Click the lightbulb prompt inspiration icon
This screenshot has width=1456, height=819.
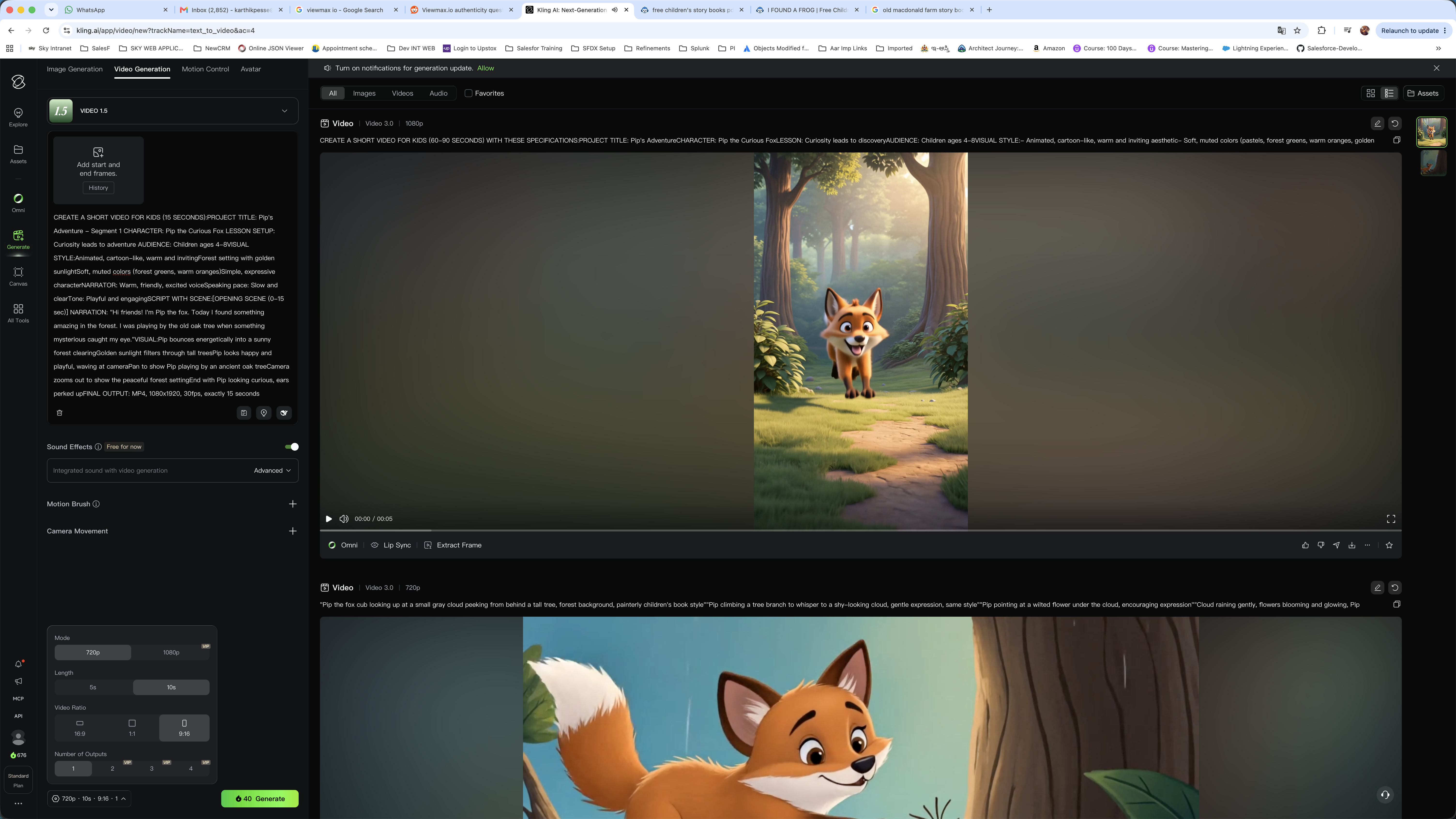coord(264,413)
